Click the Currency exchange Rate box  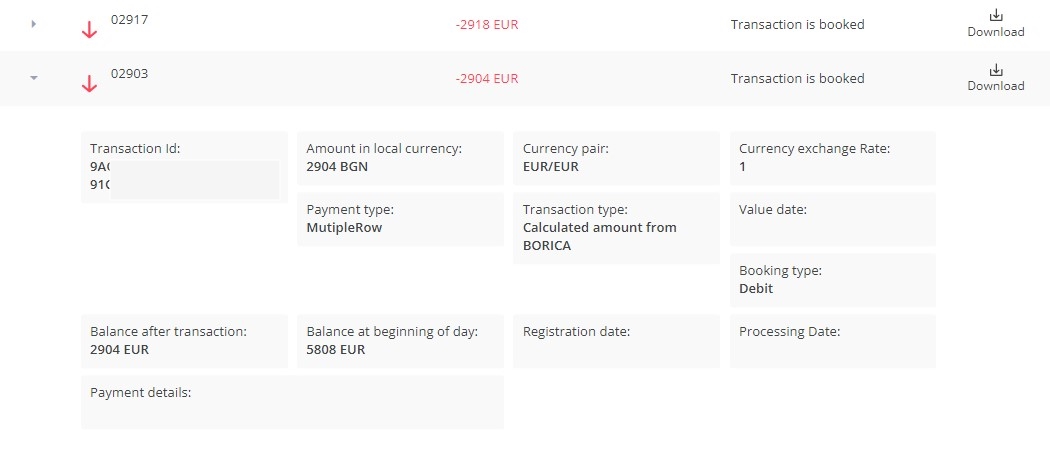(832, 158)
